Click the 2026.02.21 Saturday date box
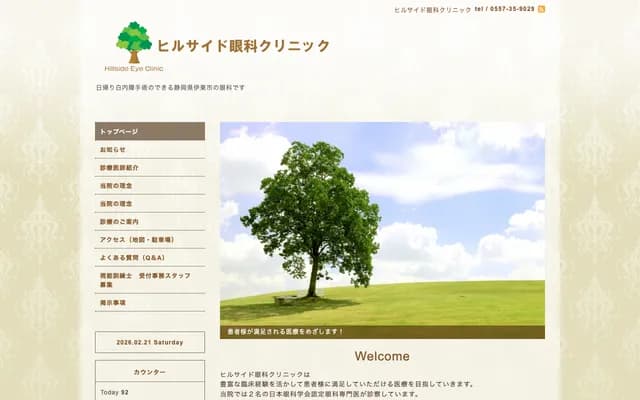The width and height of the screenshot is (640, 400). coord(150,342)
